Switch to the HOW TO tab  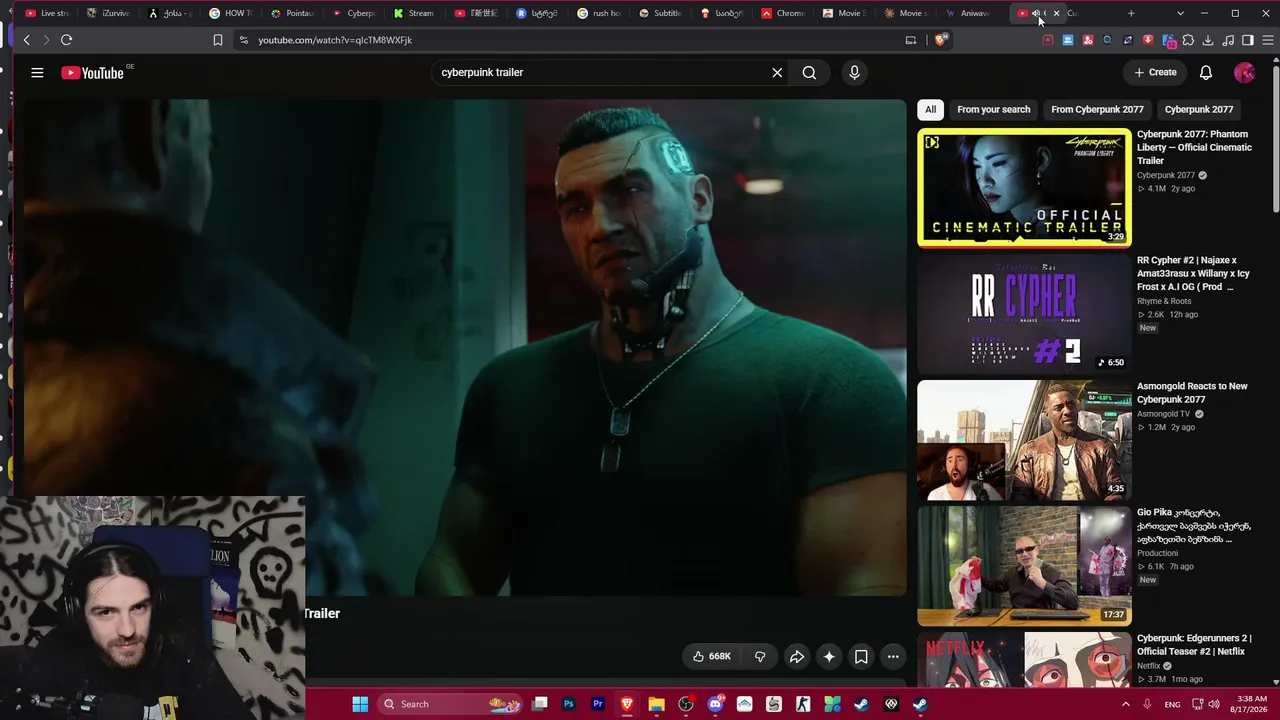coord(232,13)
